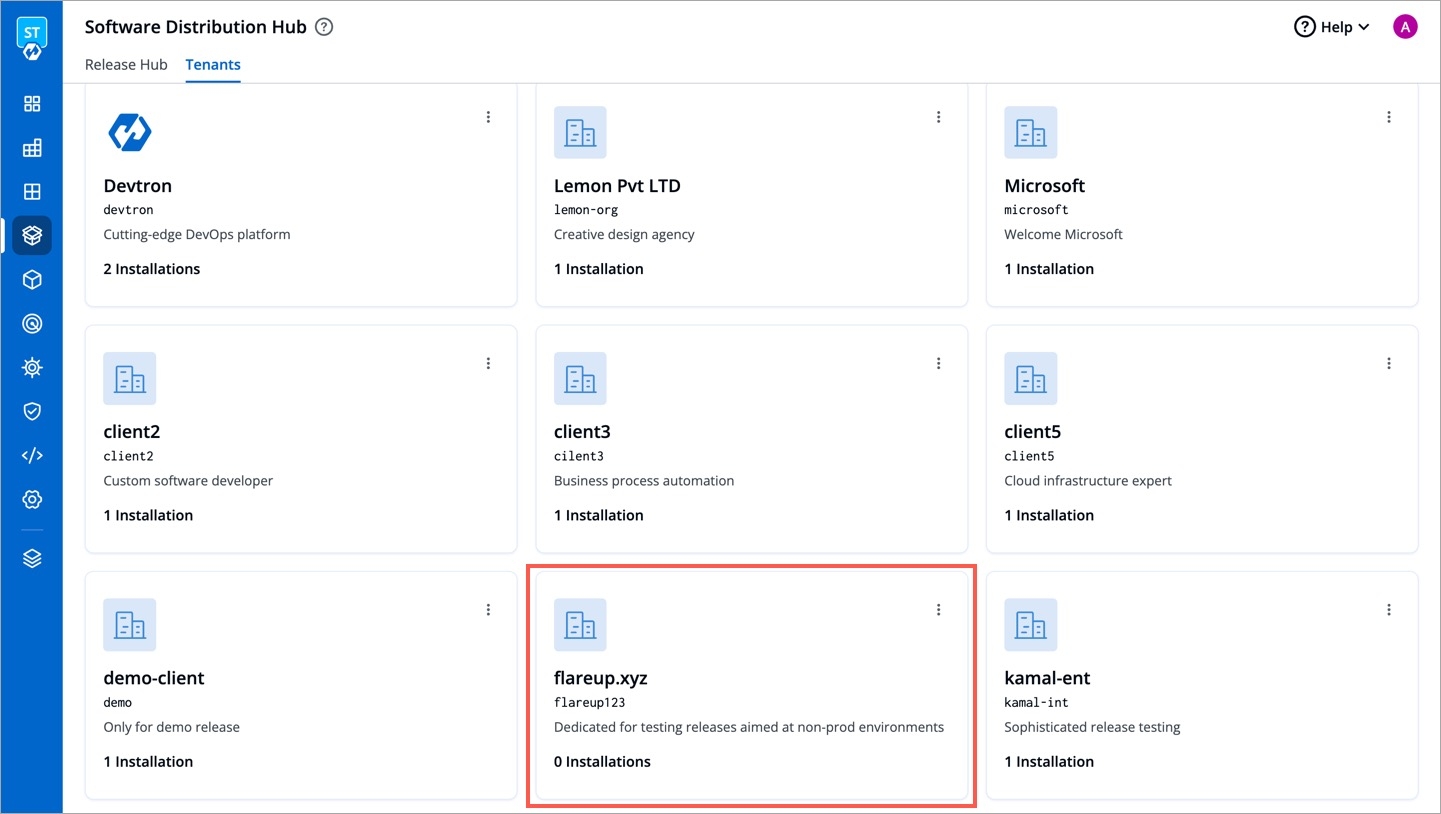Click the stacked layers icon at sidebar bottom
This screenshot has height=814, width=1441.
pyautogui.click(x=32, y=558)
